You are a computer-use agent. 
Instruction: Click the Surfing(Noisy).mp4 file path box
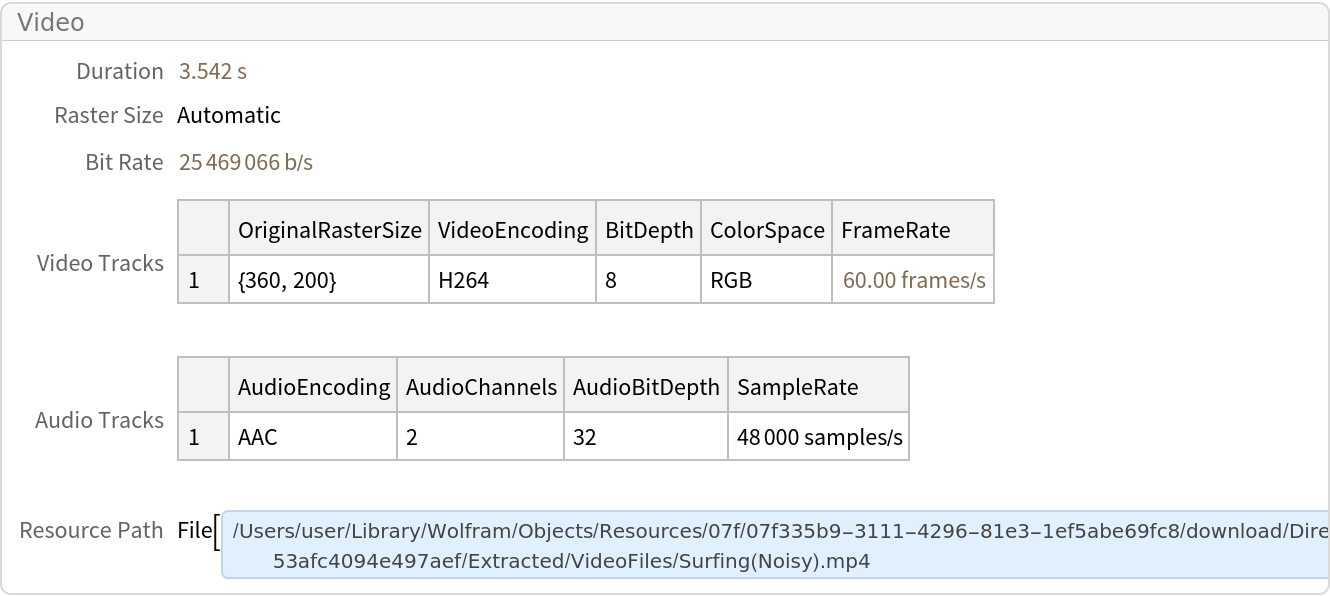[x=775, y=545]
